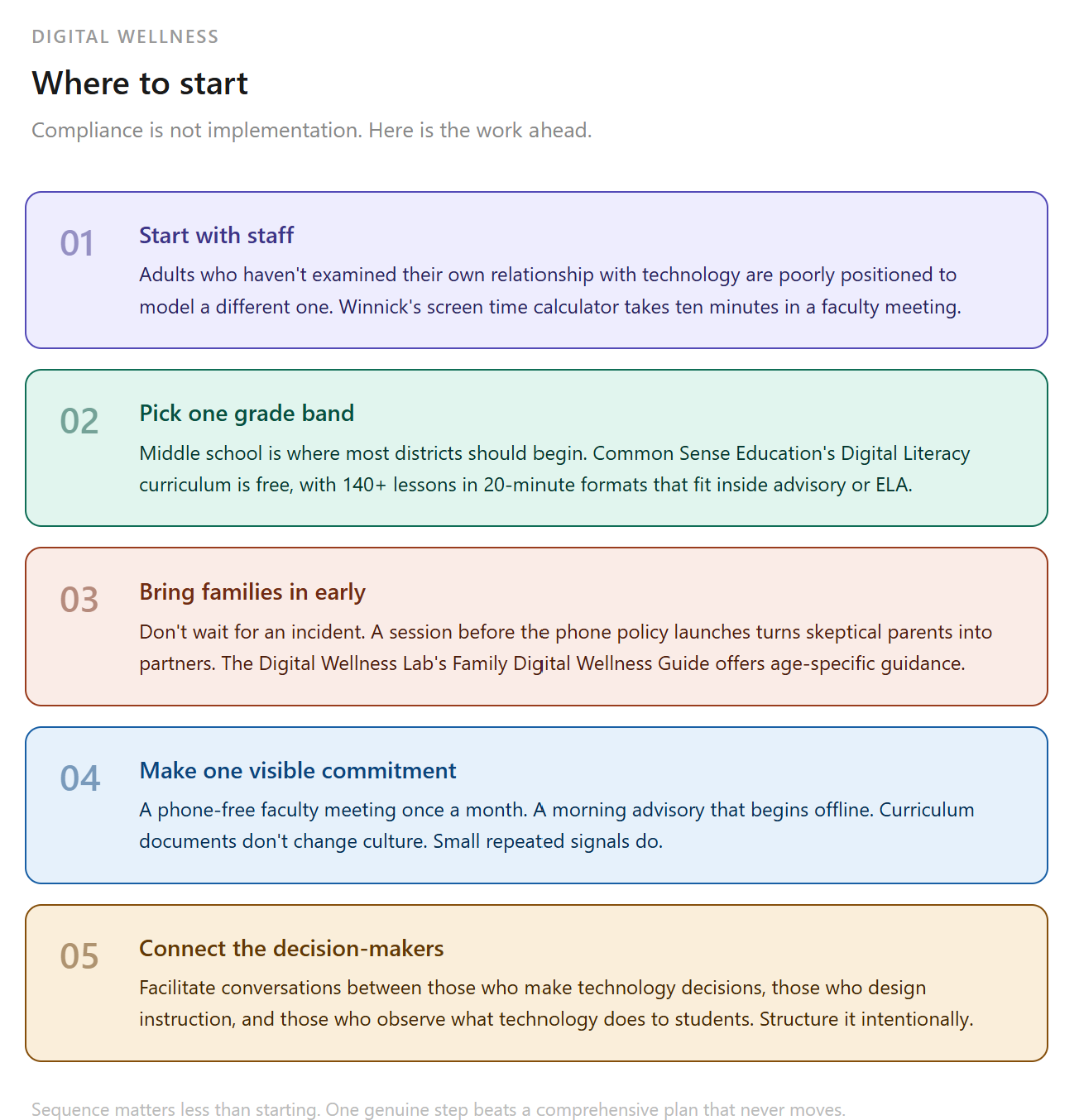Select the 'Pick one grade band' heading
This screenshot has height=1120, width=1079.
point(247,414)
